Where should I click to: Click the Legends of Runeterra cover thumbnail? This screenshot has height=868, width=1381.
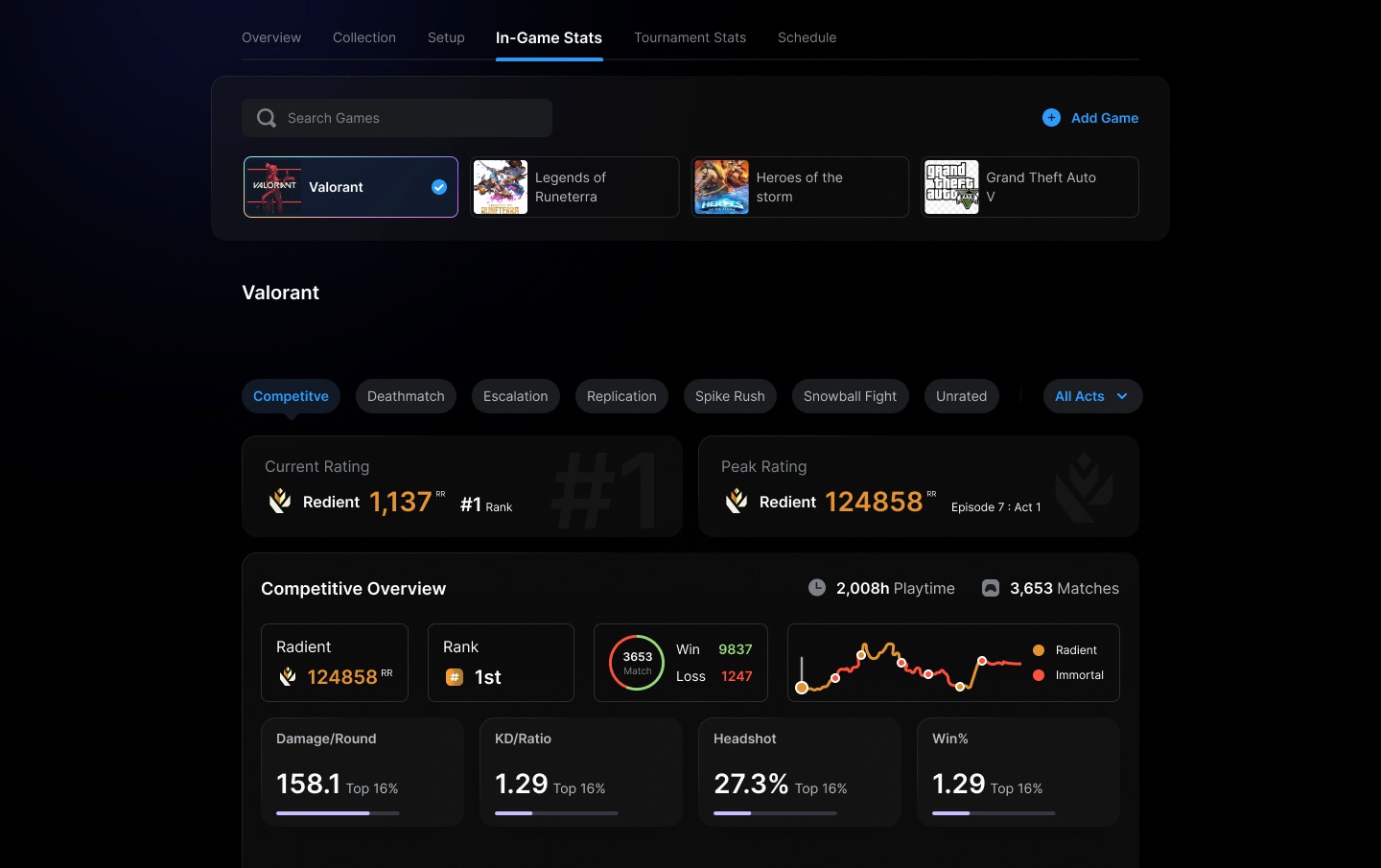click(501, 187)
